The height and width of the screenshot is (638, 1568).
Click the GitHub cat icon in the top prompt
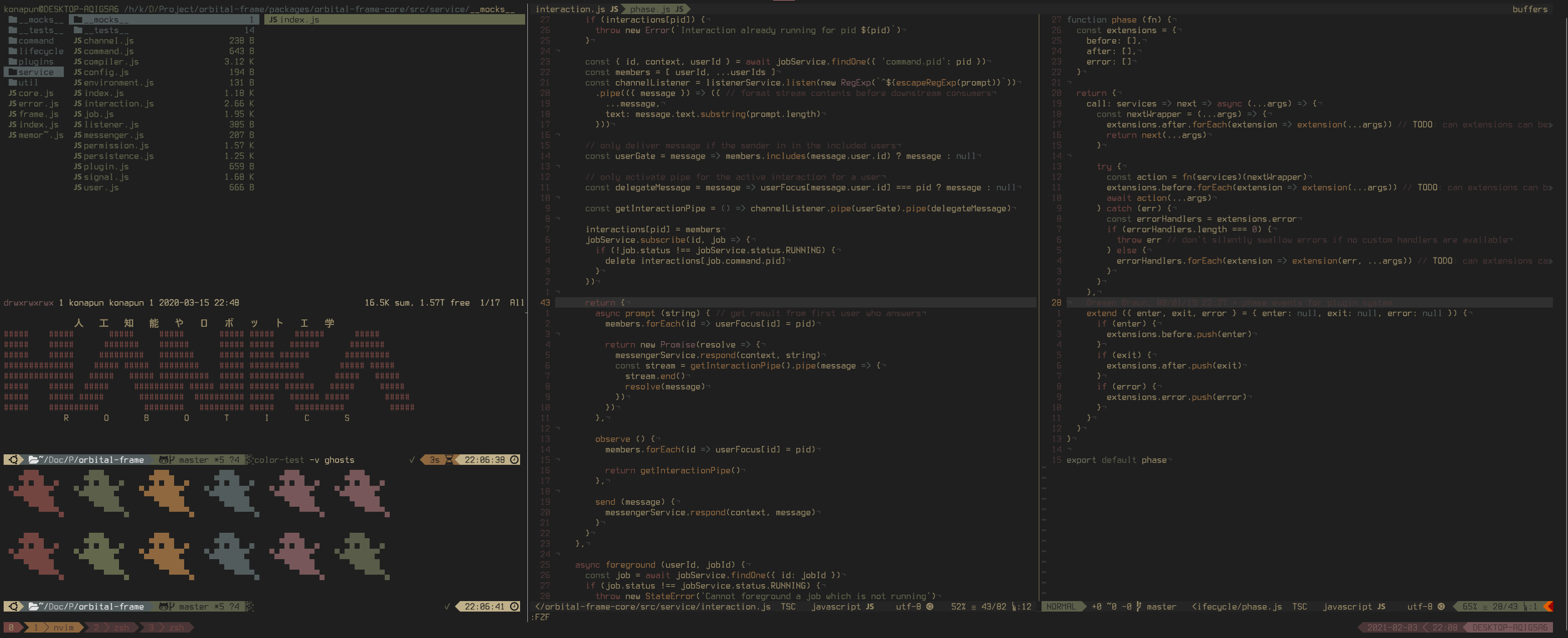[x=165, y=460]
